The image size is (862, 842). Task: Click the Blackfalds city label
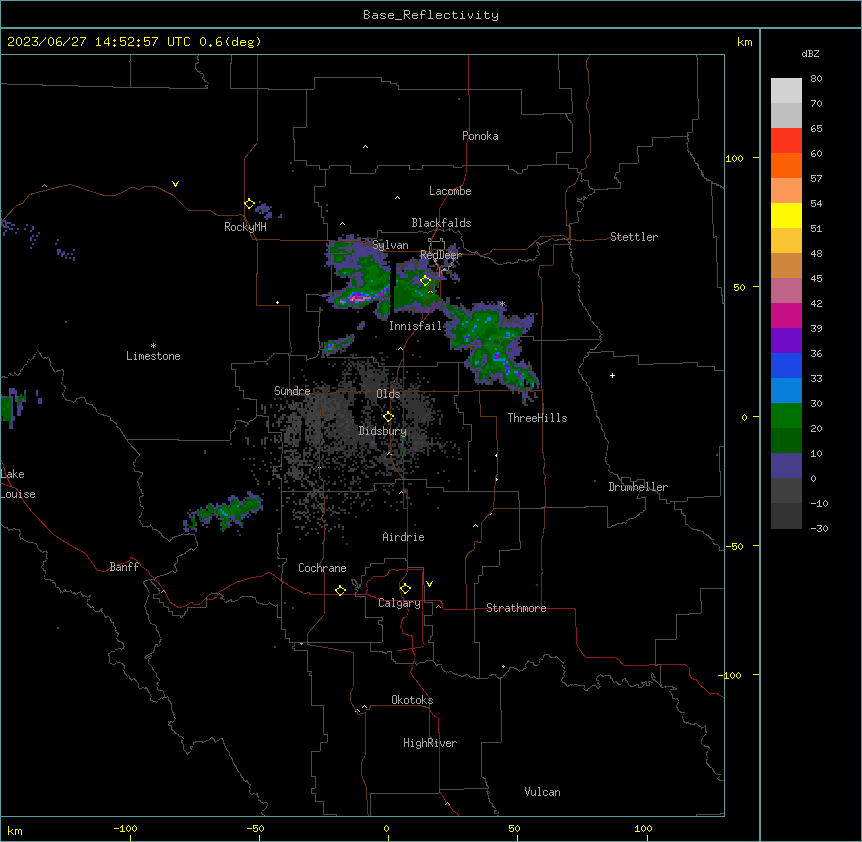(441, 223)
